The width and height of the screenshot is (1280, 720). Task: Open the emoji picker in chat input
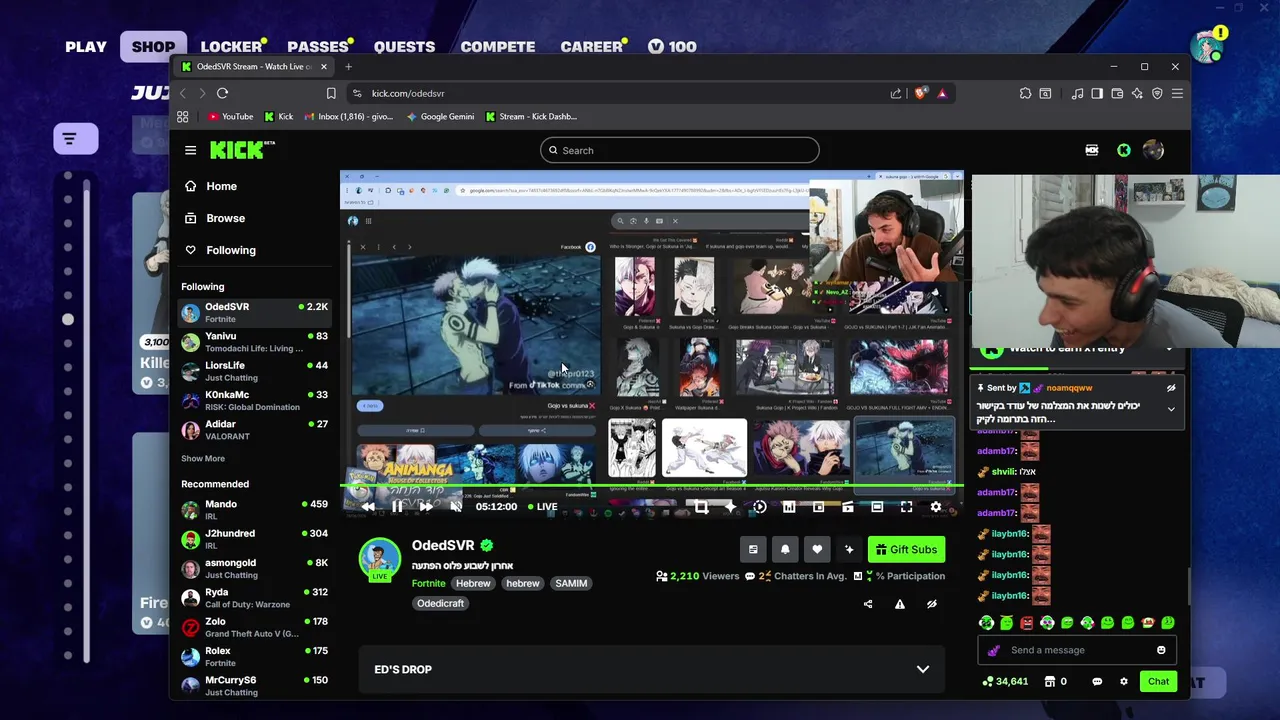pos(1161,650)
